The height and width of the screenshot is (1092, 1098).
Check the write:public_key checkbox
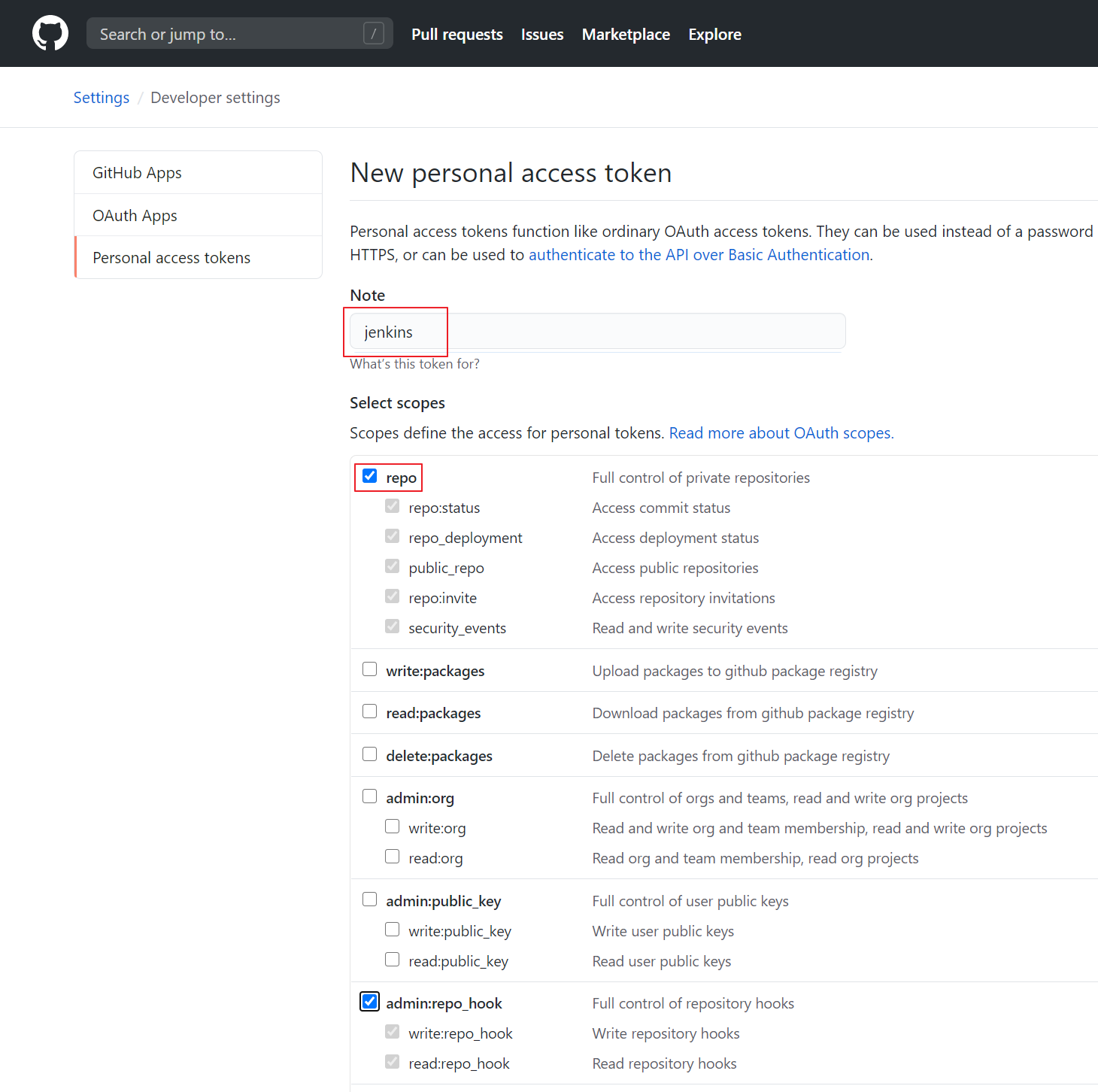click(x=392, y=930)
